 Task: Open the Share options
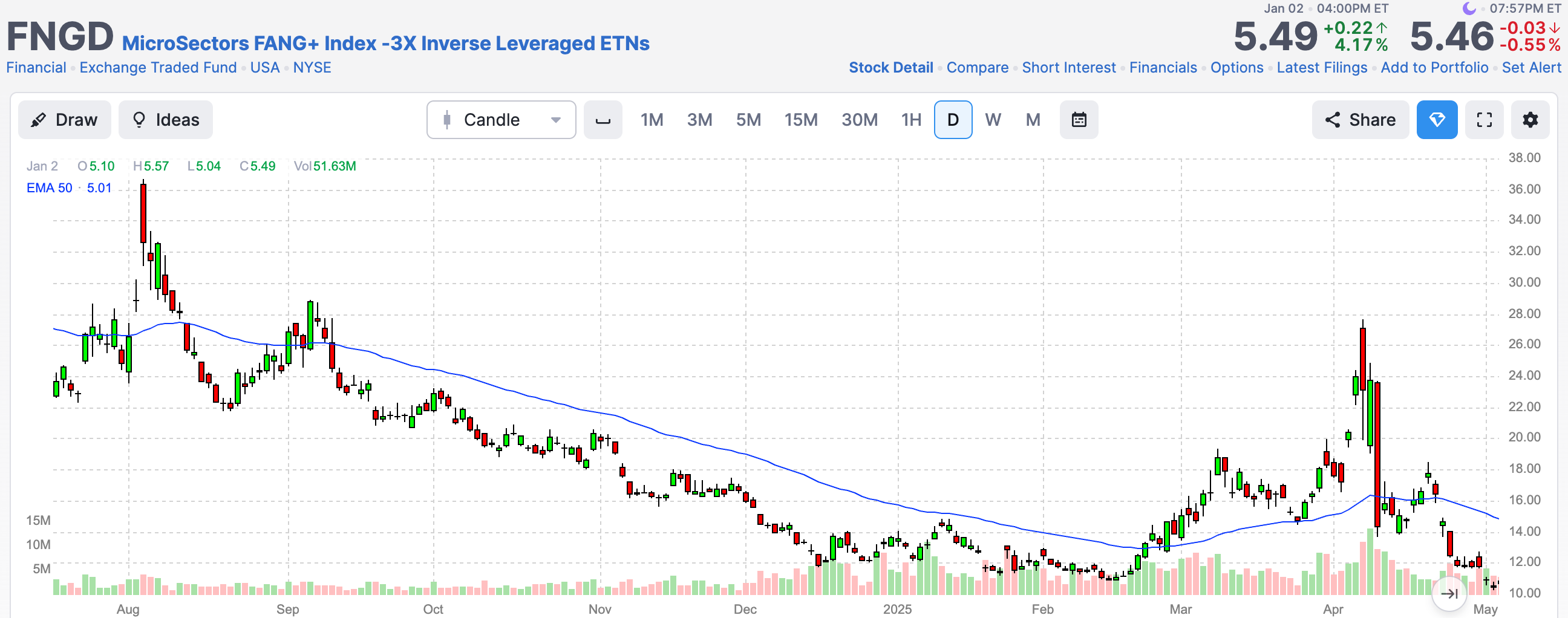click(1360, 120)
